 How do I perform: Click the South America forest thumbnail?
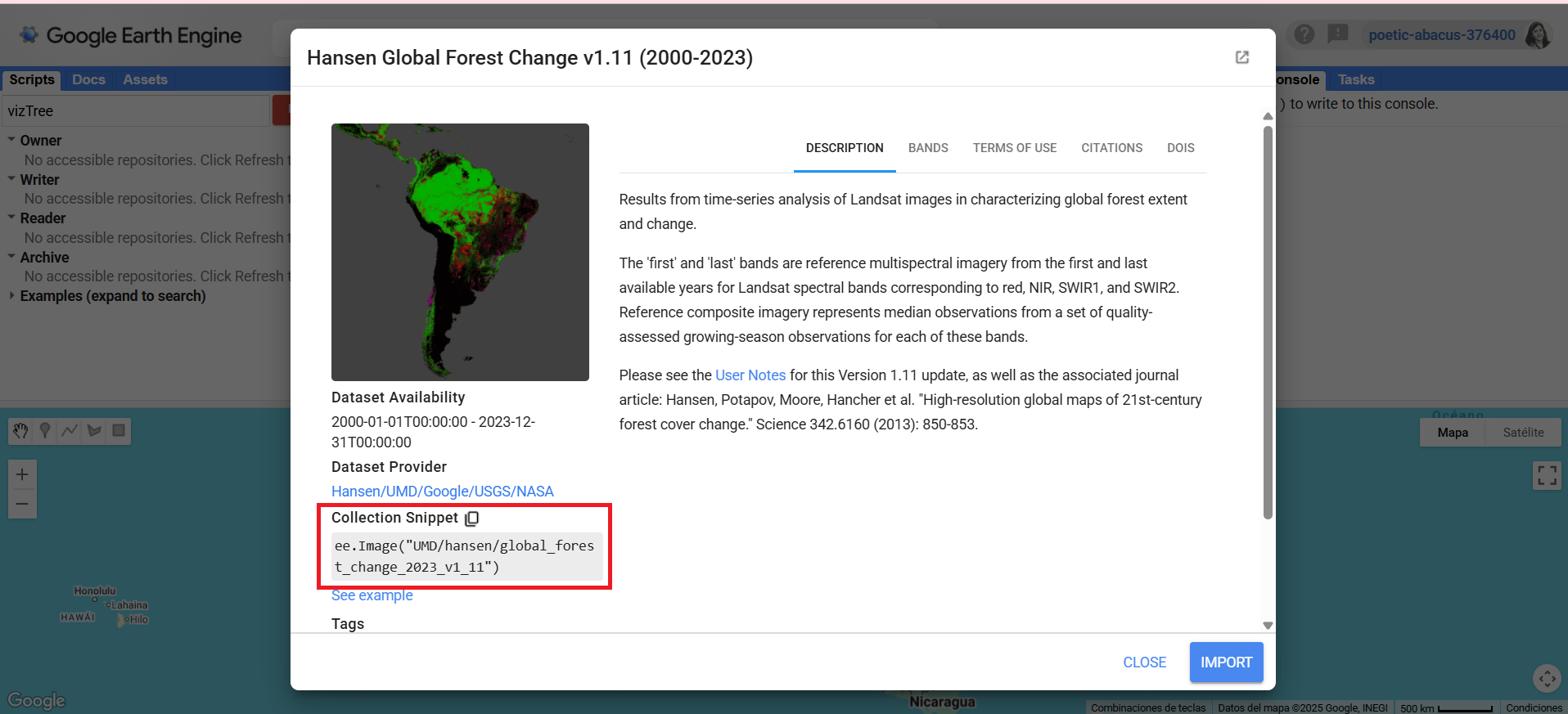(x=460, y=252)
